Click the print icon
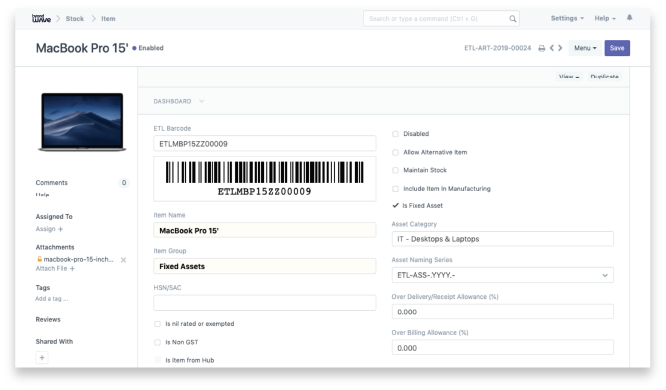 542,48
